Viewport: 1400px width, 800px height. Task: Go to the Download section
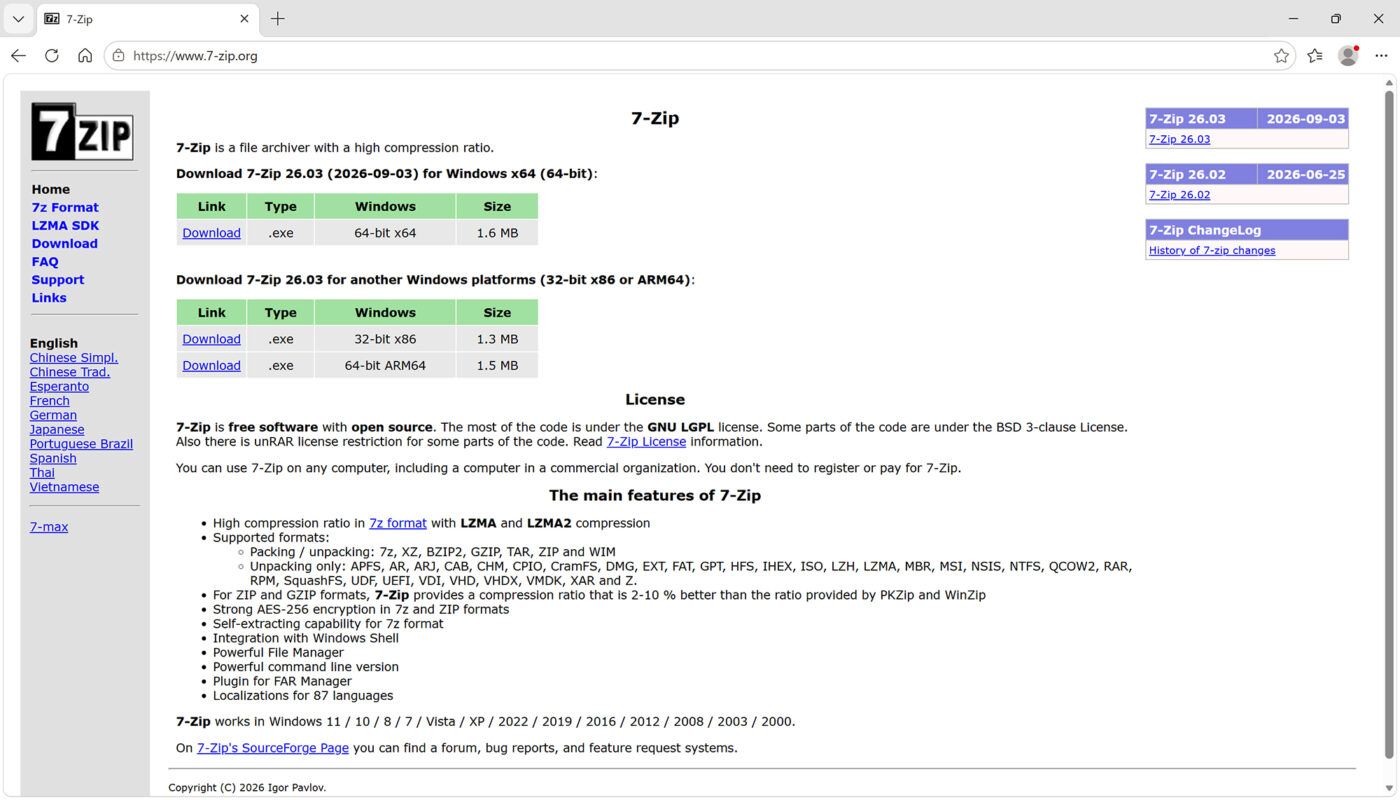(64, 244)
